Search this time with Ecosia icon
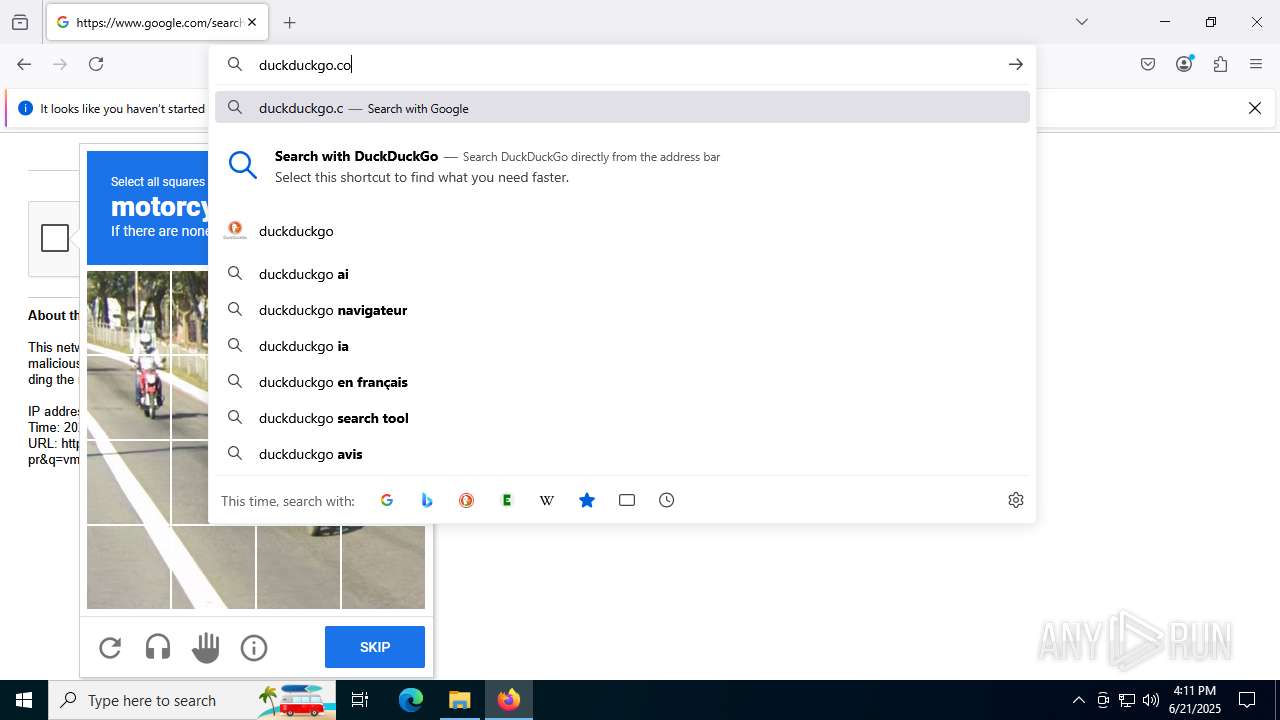 [507, 500]
